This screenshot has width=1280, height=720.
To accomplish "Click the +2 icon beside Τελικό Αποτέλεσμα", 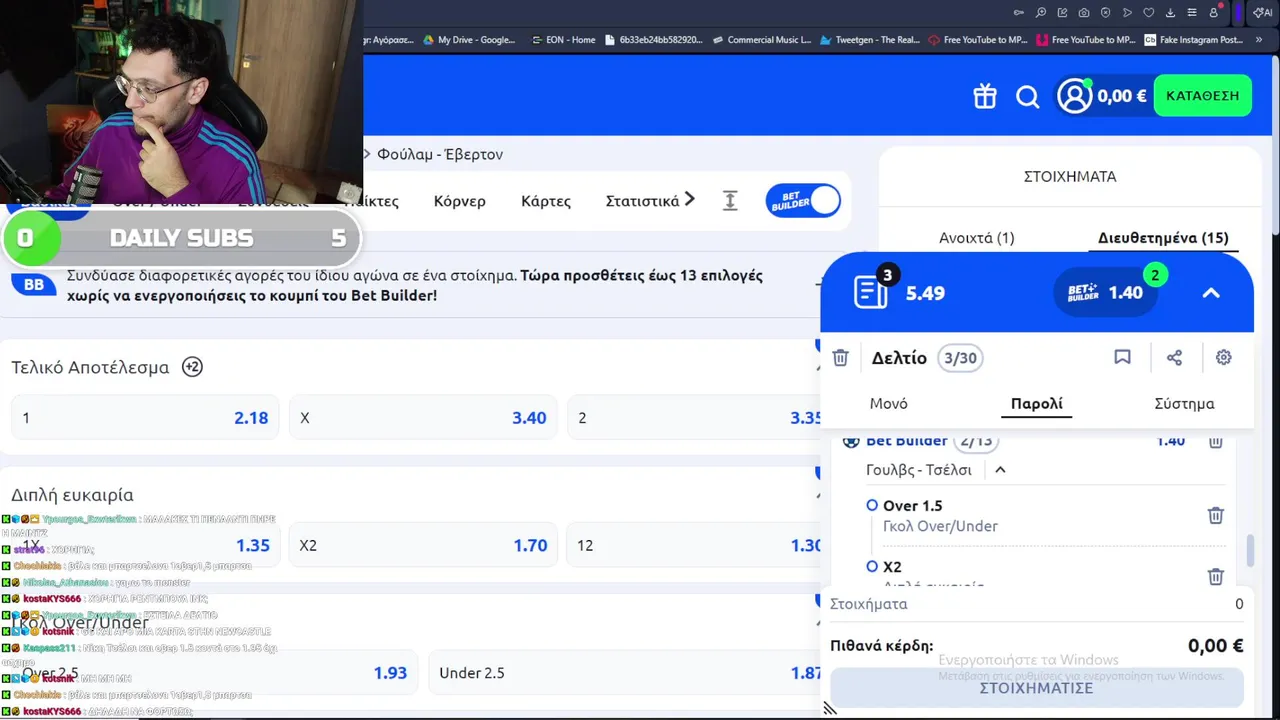I will coord(192,367).
